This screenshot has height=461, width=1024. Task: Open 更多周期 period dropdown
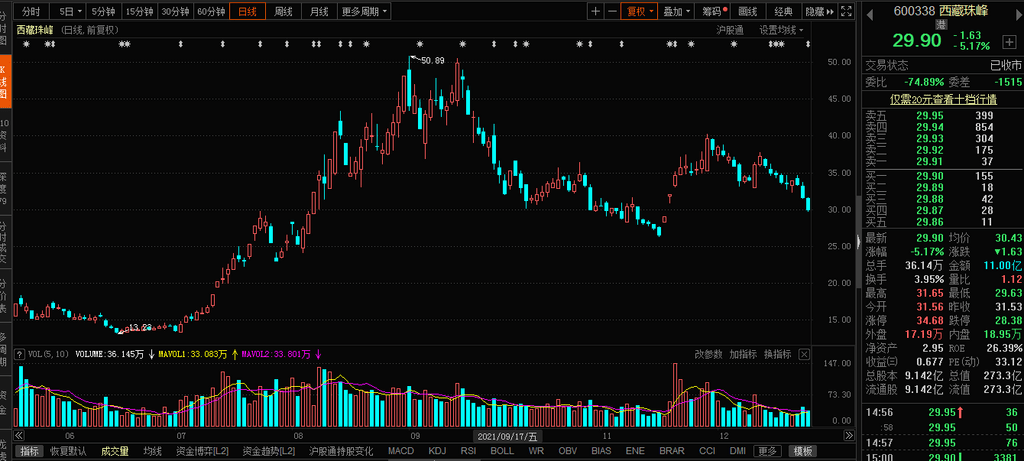tap(364, 11)
